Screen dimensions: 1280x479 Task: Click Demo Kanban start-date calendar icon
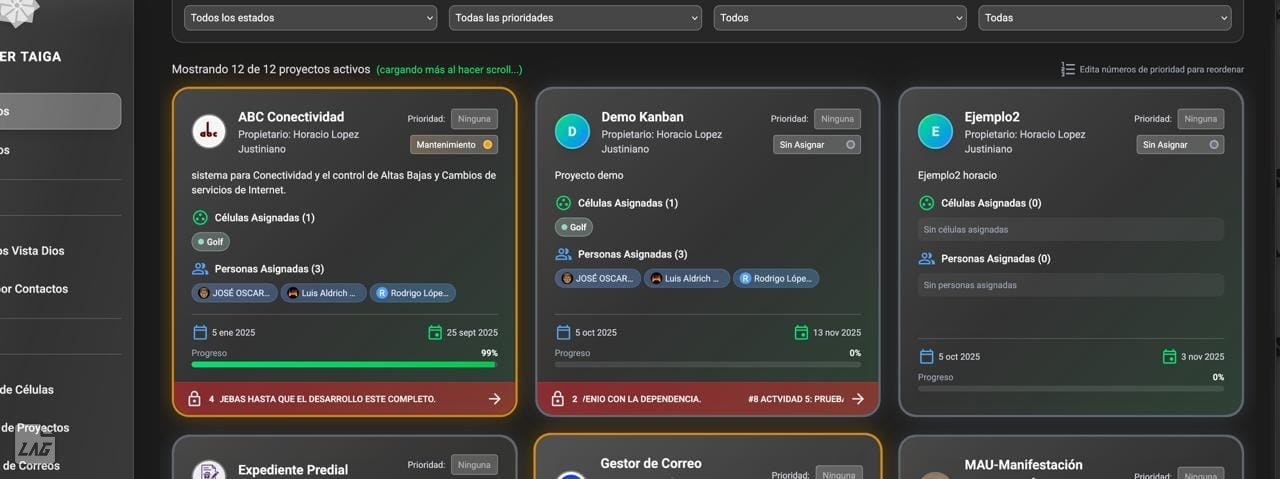pyautogui.click(x=562, y=332)
